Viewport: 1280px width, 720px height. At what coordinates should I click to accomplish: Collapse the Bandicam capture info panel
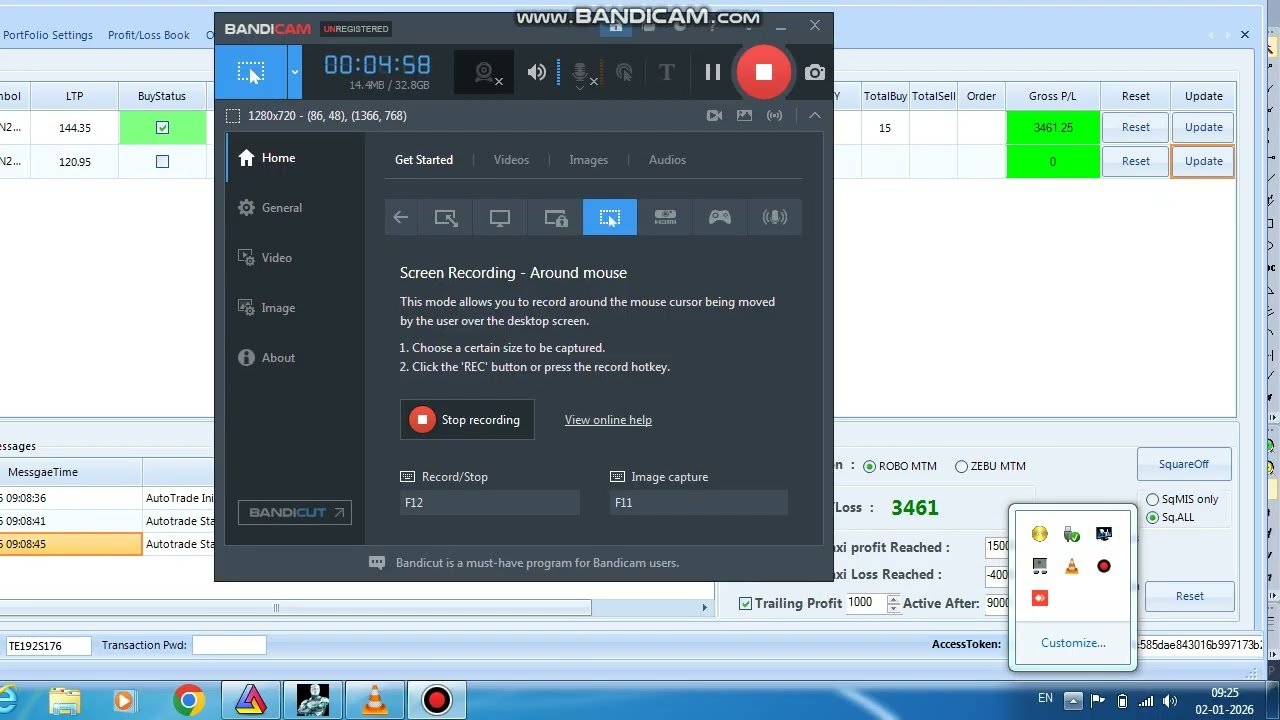tap(815, 116)
